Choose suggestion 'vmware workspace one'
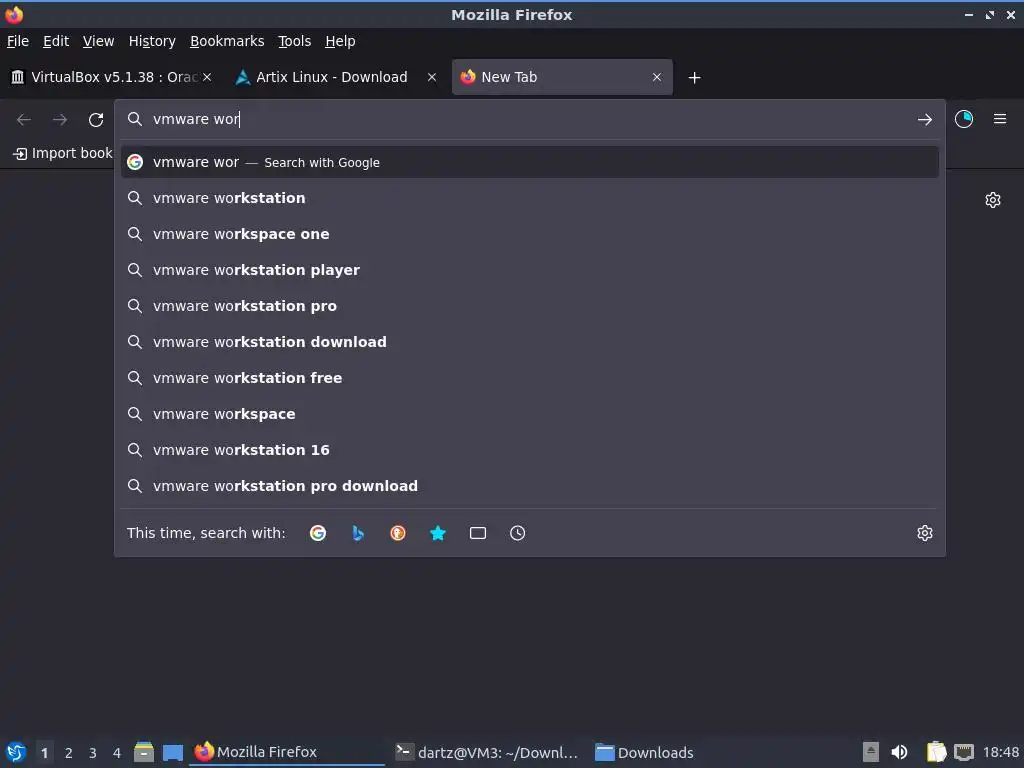 click(x=530, y=234)
